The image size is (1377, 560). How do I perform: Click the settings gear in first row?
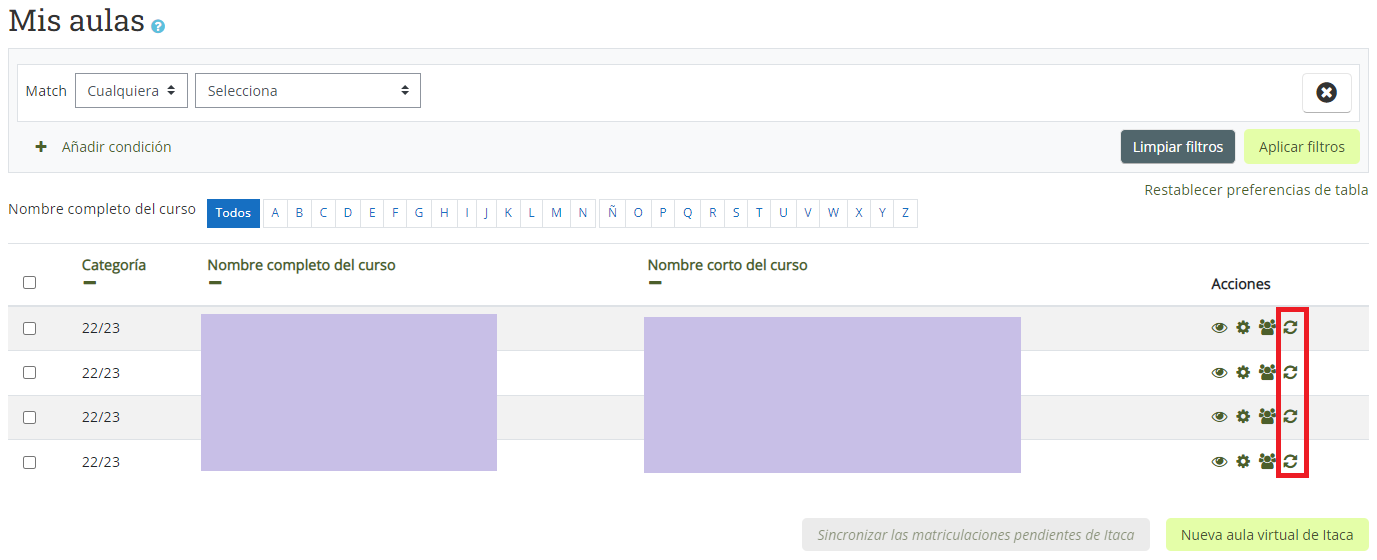click(1243, 327)
